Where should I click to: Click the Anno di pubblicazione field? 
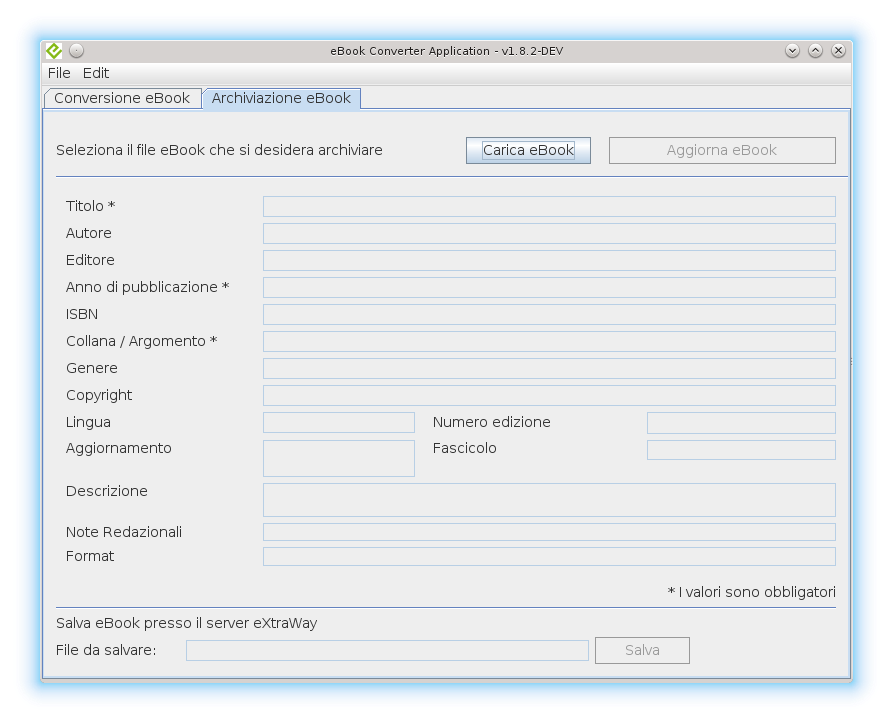549,287
